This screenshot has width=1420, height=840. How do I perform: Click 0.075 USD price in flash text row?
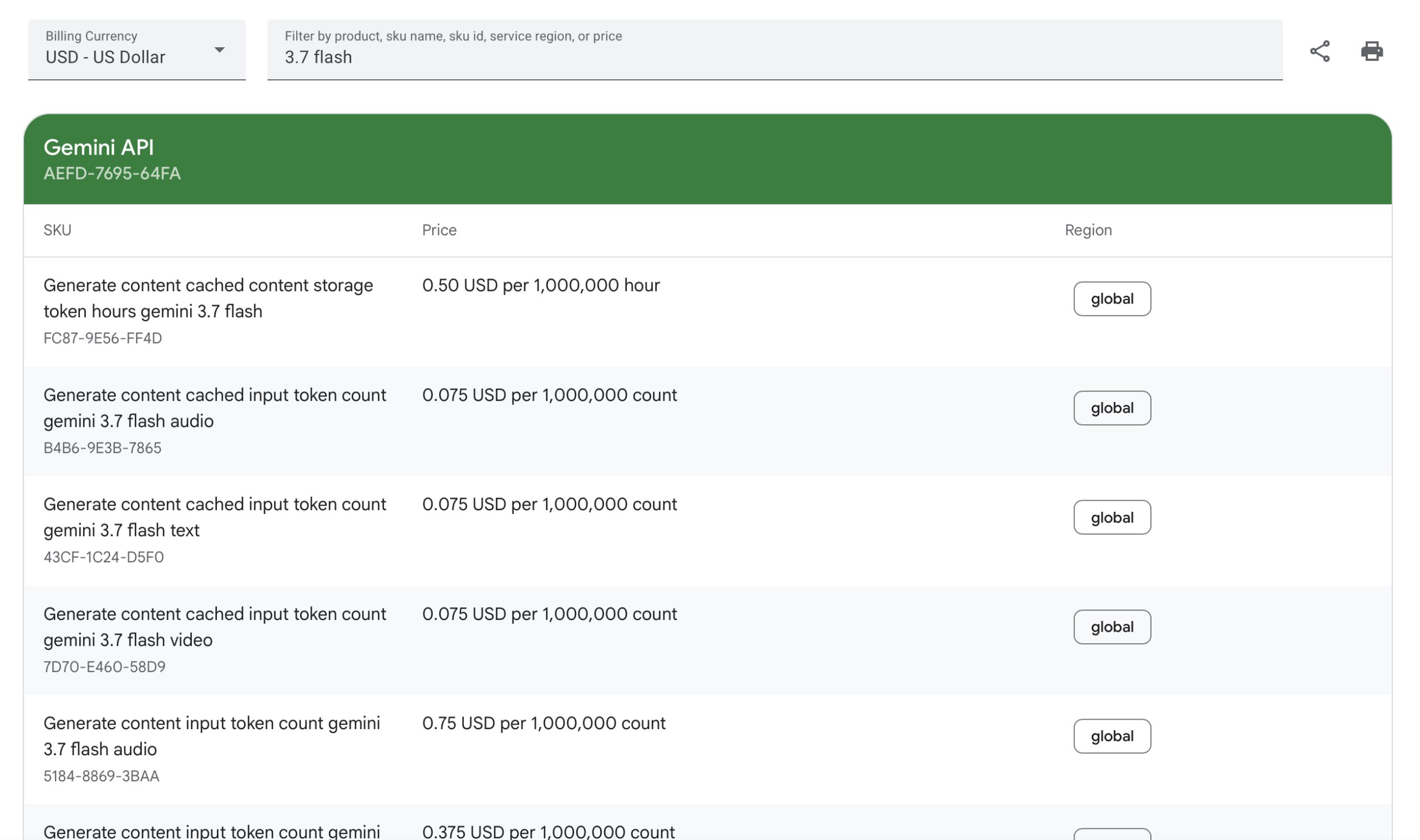coord(549,505)
